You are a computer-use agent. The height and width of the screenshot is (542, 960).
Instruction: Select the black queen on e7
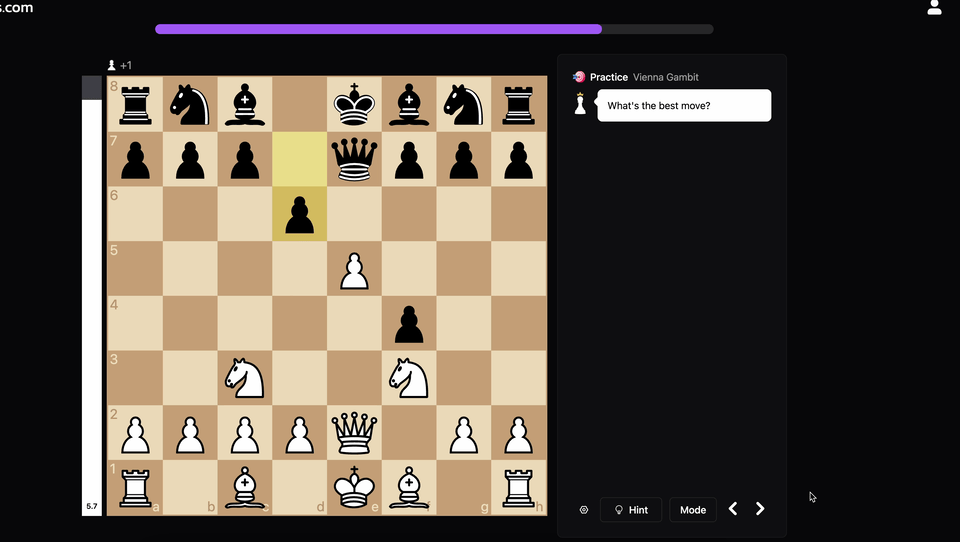coord(354,159)
